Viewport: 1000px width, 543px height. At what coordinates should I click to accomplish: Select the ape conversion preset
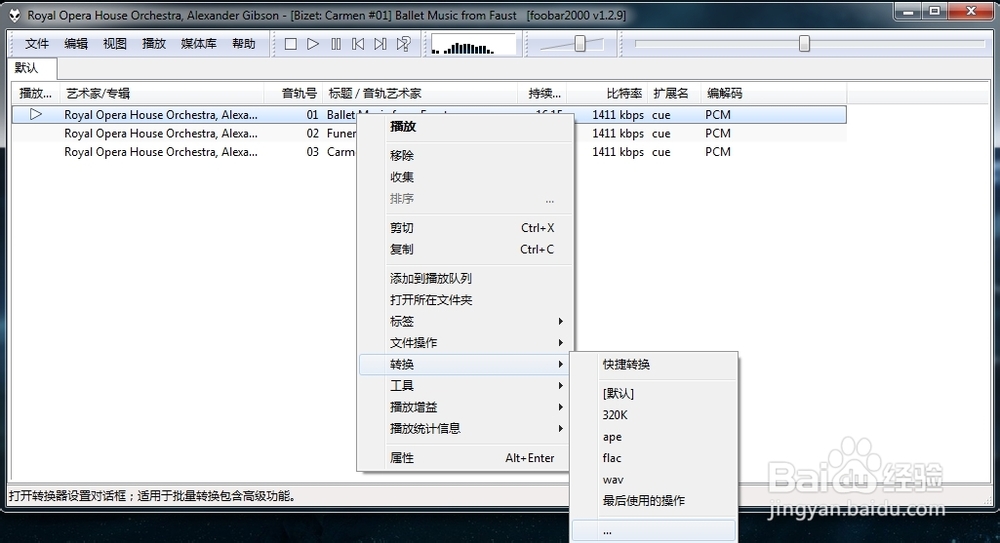(654, 436)
